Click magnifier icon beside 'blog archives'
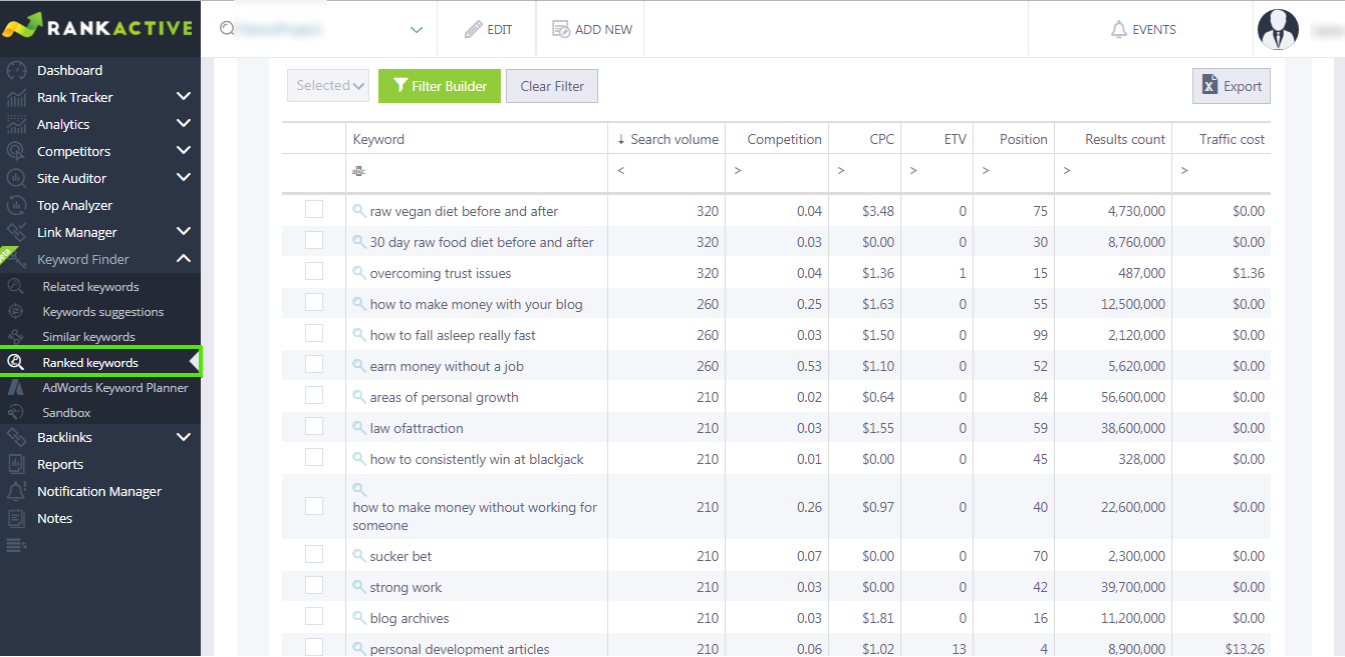 coord(359,618)
